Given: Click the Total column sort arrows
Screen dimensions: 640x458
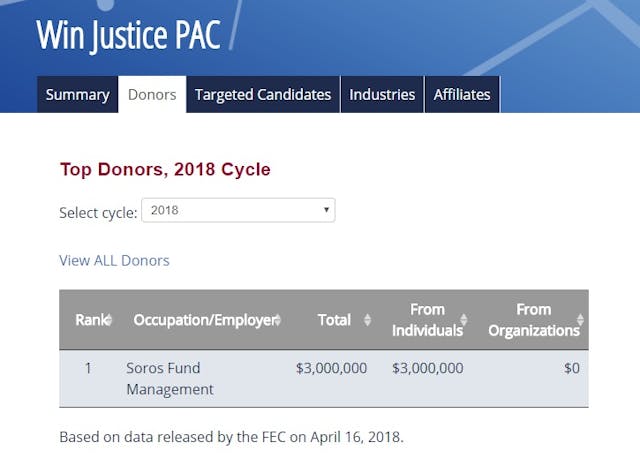Looking at the screenshot, I should point(367,320).
